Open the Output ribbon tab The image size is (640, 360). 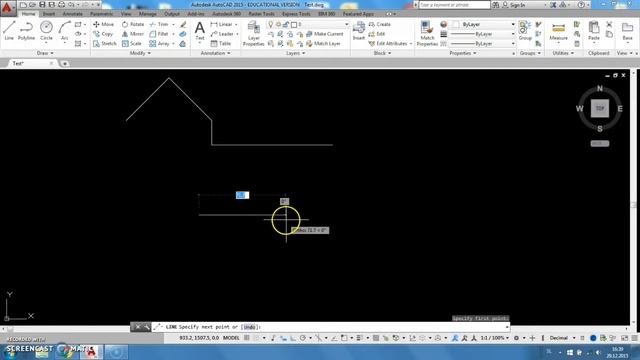click(172, 14)
